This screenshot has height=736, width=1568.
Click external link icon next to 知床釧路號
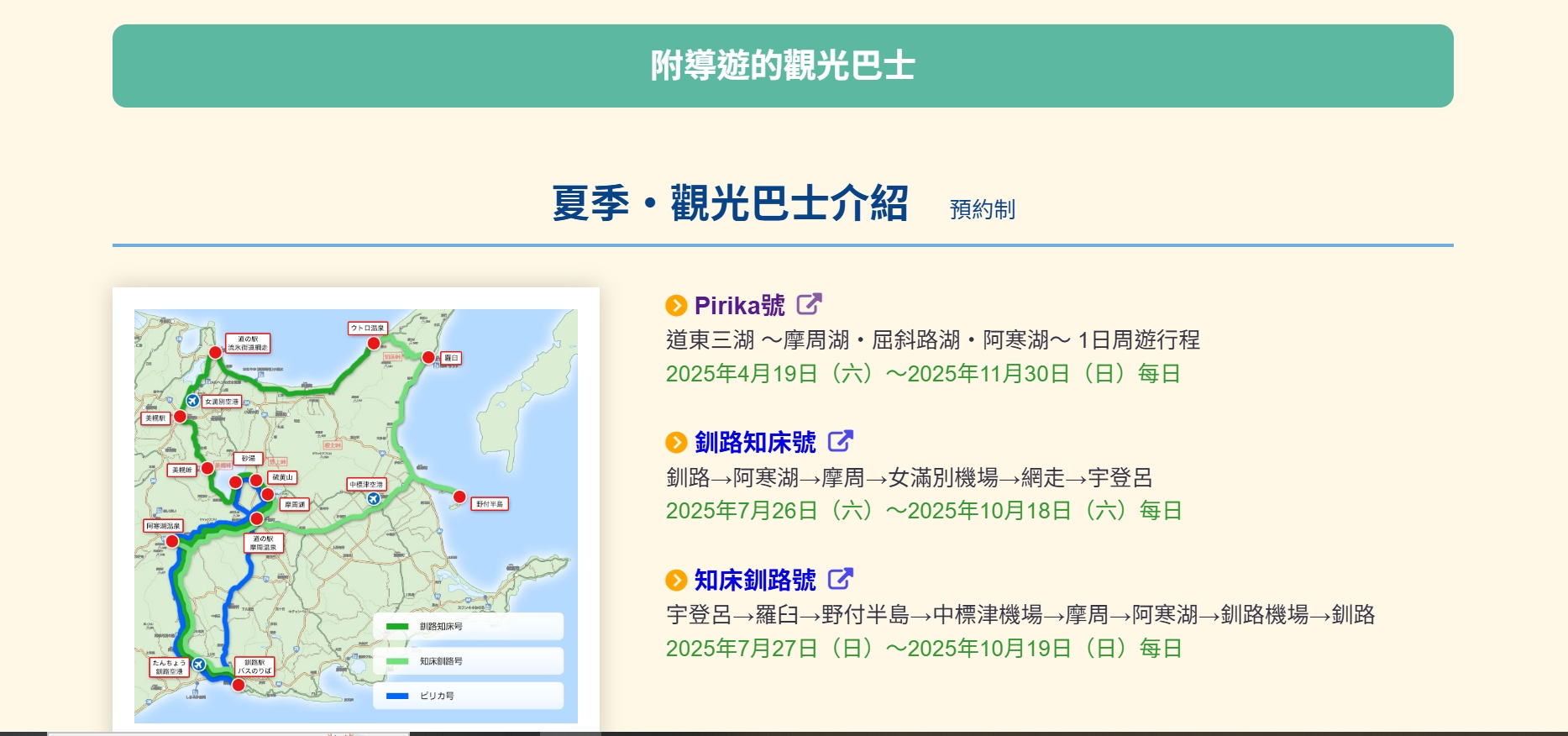point(840,579)
